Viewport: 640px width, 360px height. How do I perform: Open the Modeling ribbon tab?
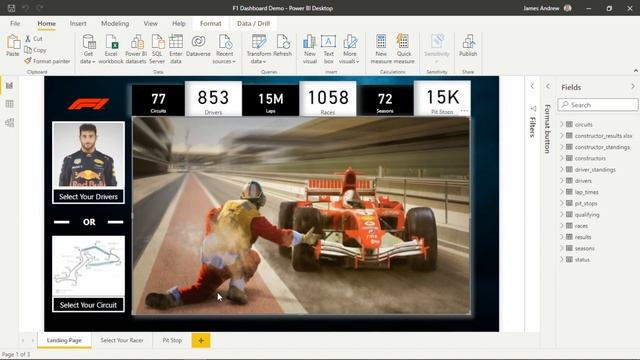click(115, 24)
